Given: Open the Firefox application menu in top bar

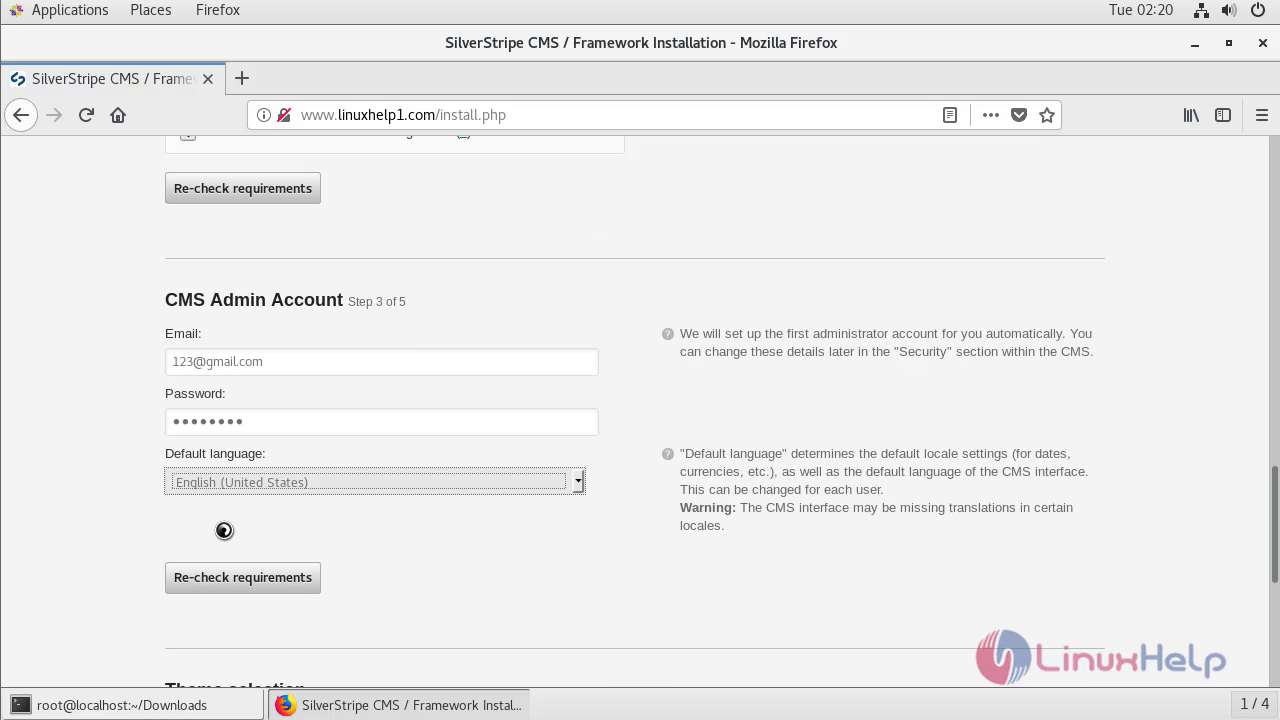Looking at the screenshot, I should (x=217, y=10).
